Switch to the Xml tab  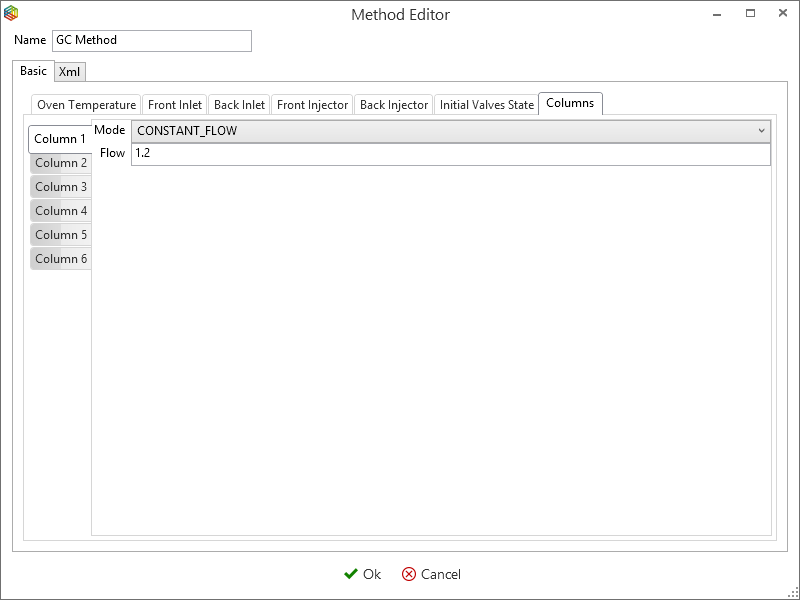coord(69,72)
